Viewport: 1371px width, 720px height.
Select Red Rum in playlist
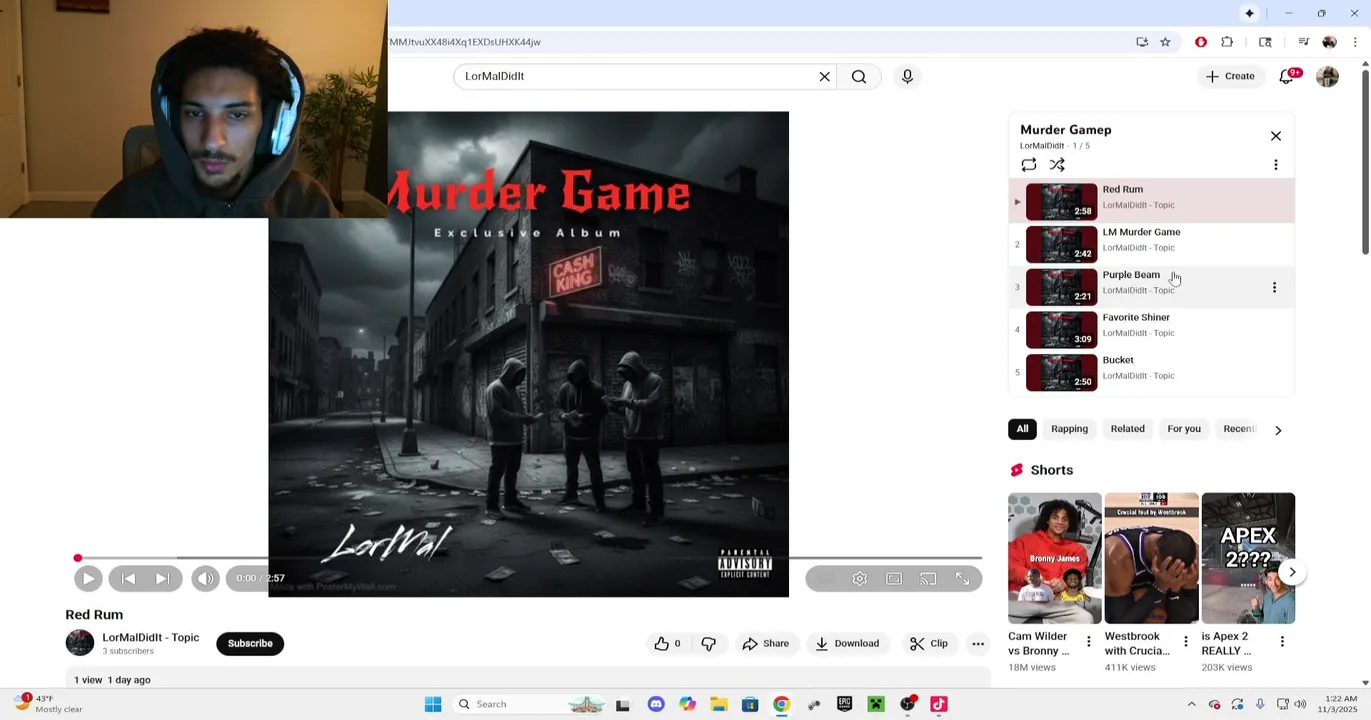tap(1151, 201)
